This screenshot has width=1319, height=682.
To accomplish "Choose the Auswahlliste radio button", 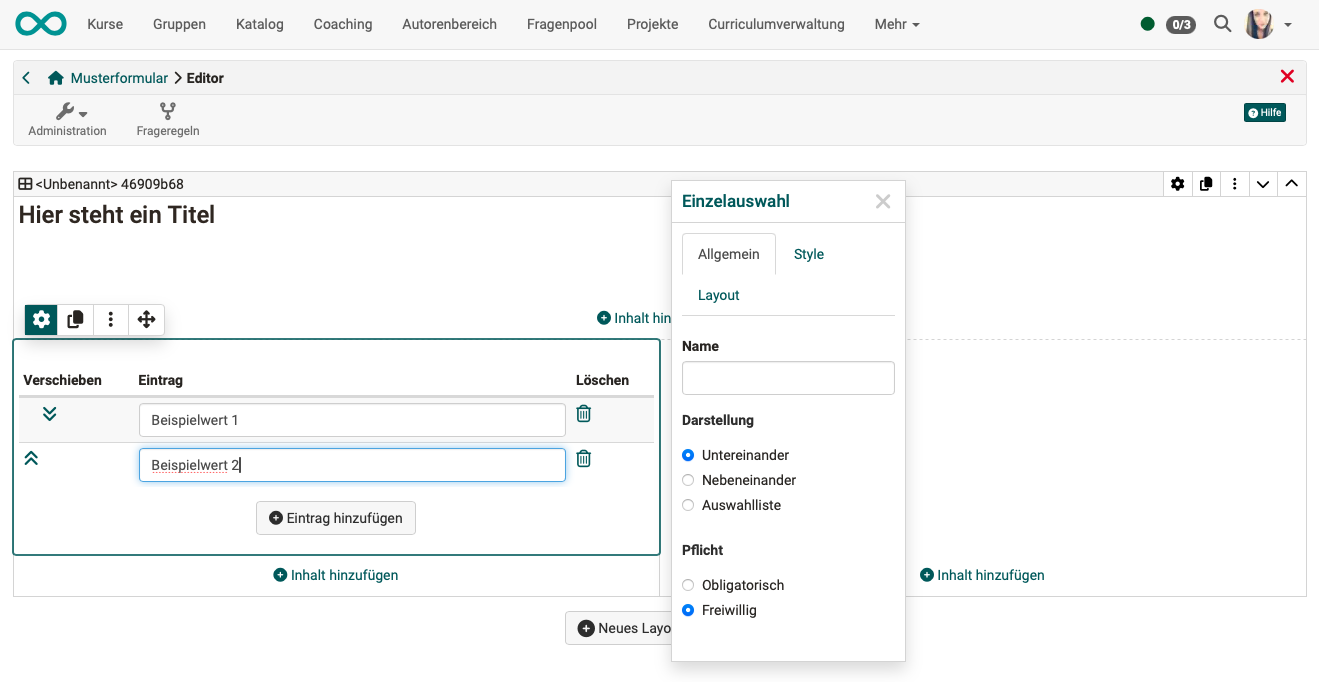I will (x=688, y=505).
